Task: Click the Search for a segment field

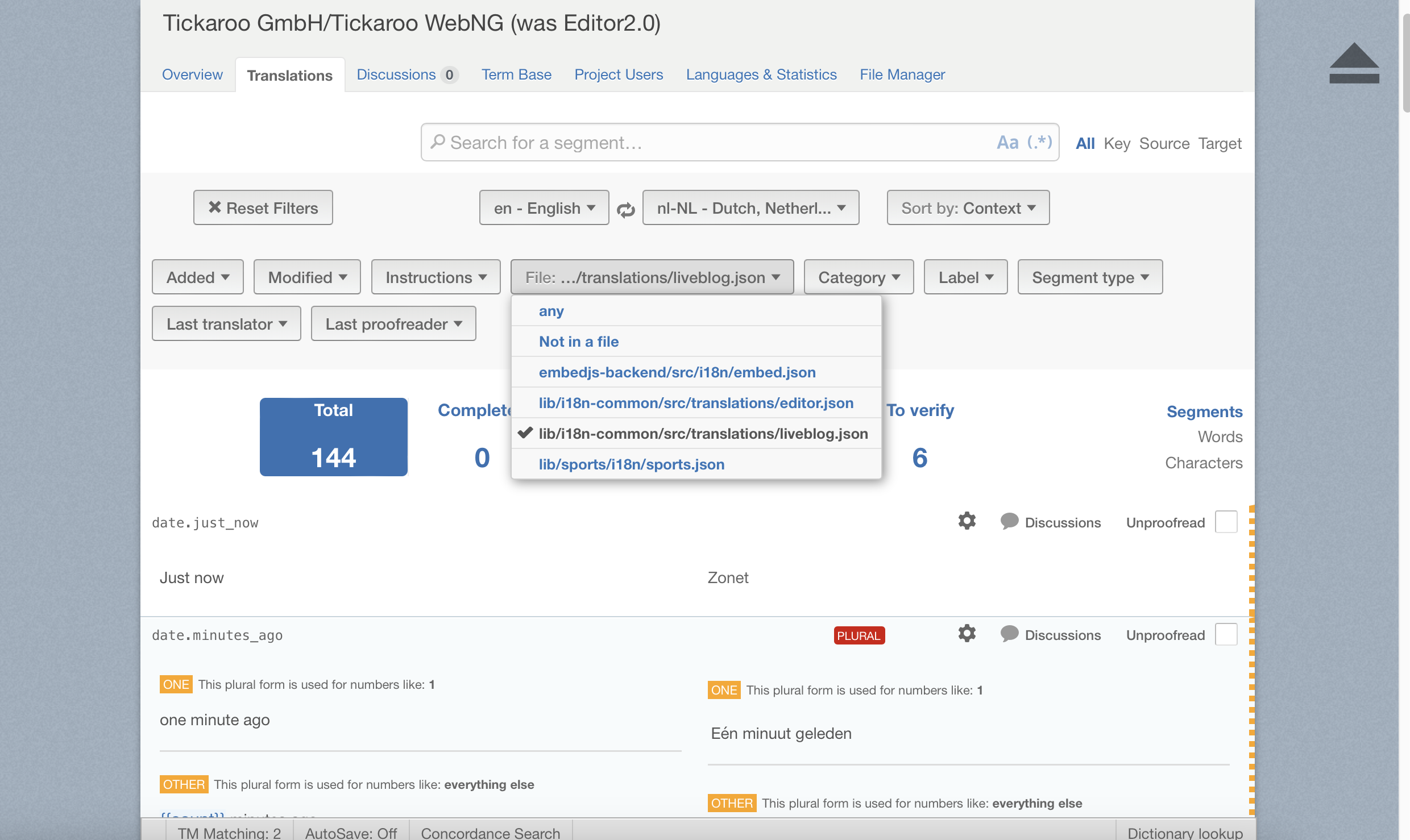Action: click(711, 142)
